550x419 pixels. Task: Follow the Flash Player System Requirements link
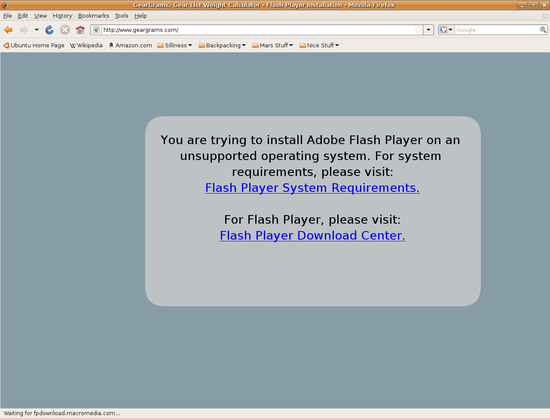click(x=312, y=188)
